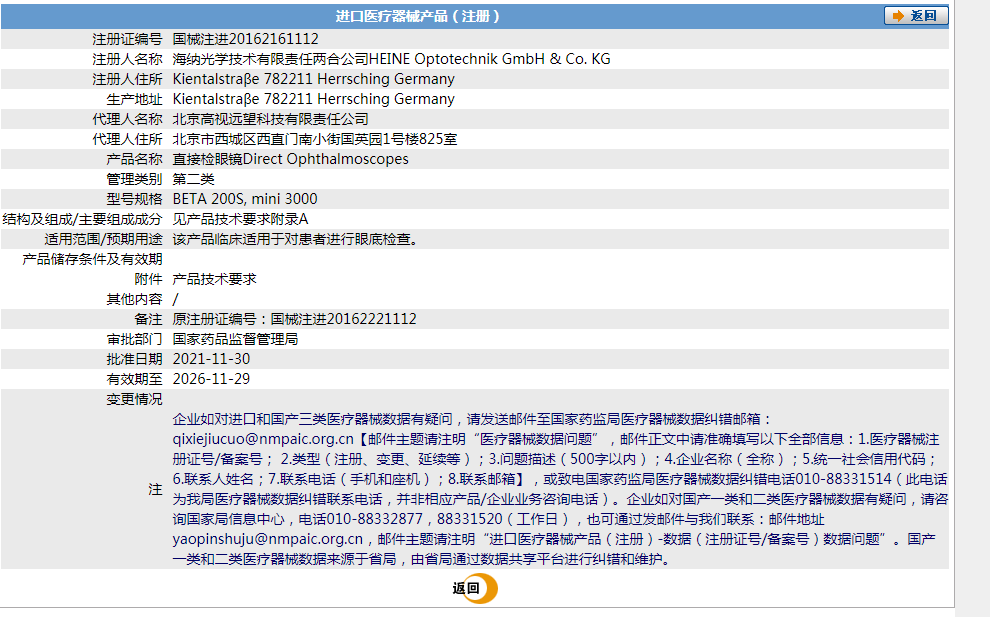
Task: Click the 注册人住所 address value
Action: point(314,79)
